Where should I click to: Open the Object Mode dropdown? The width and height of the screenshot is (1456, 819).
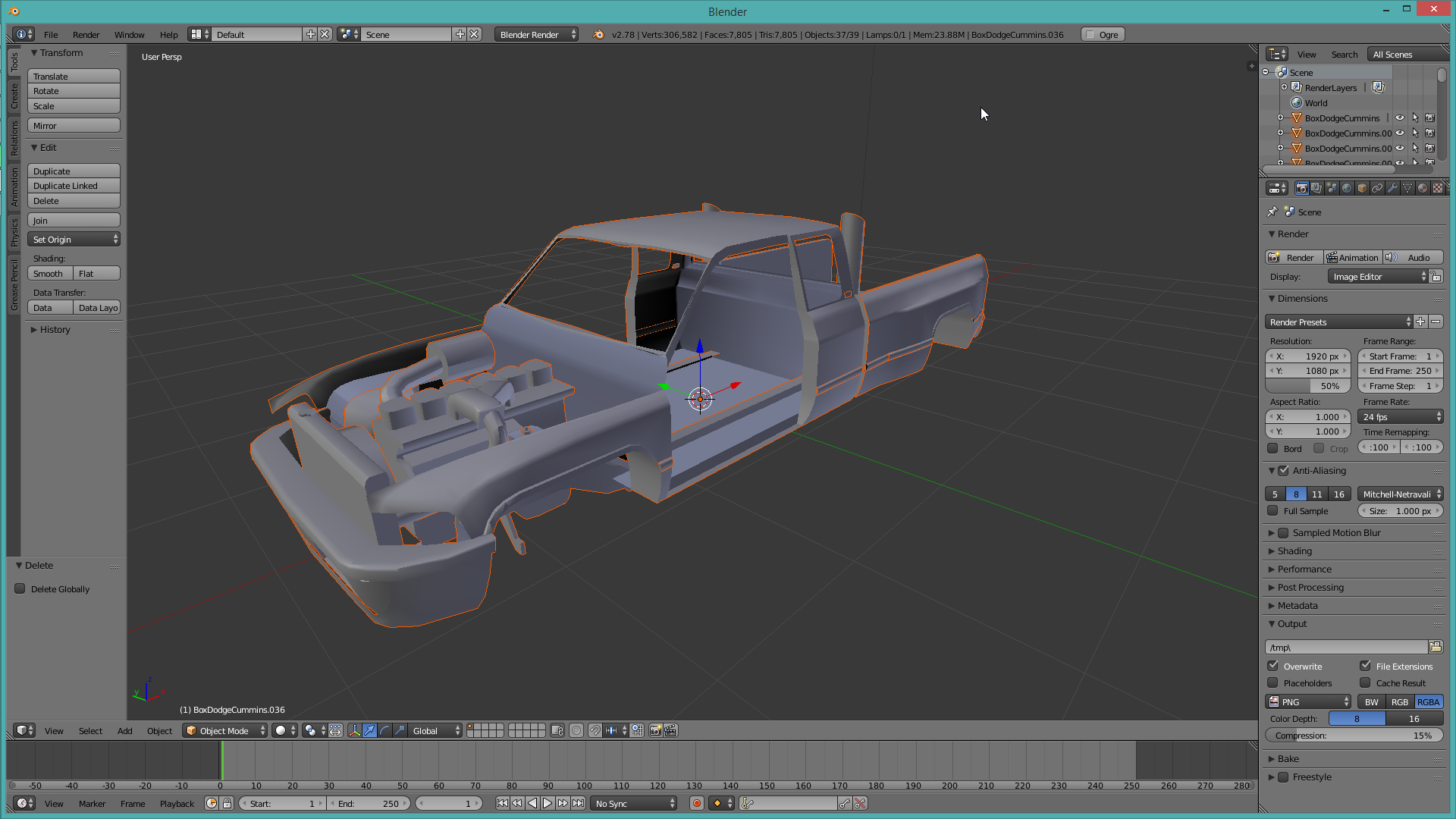click(225, 730)
